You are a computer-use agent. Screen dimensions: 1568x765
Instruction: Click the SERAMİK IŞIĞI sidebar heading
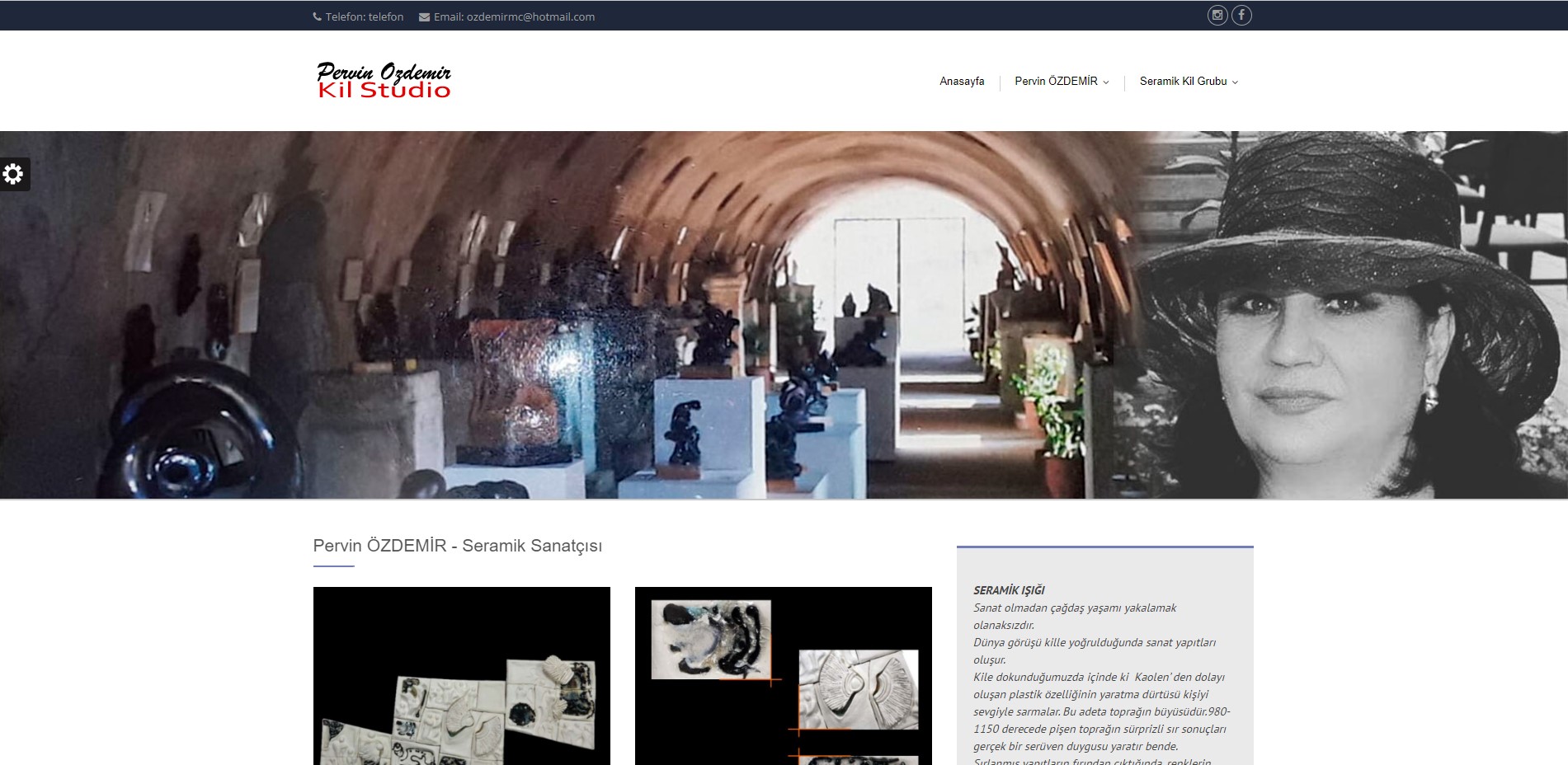tap(1009, 590)
